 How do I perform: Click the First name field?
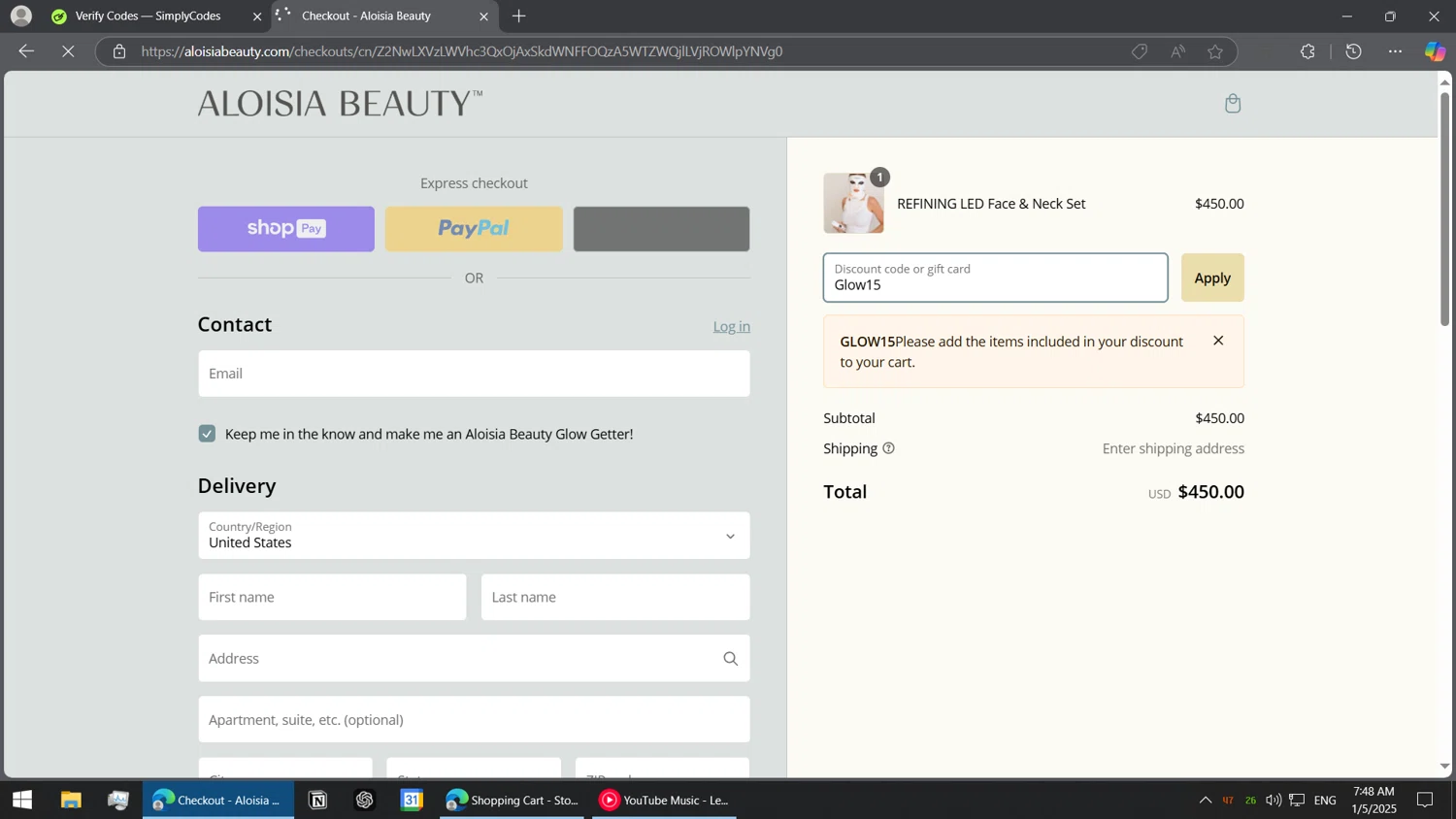point(332,597)
